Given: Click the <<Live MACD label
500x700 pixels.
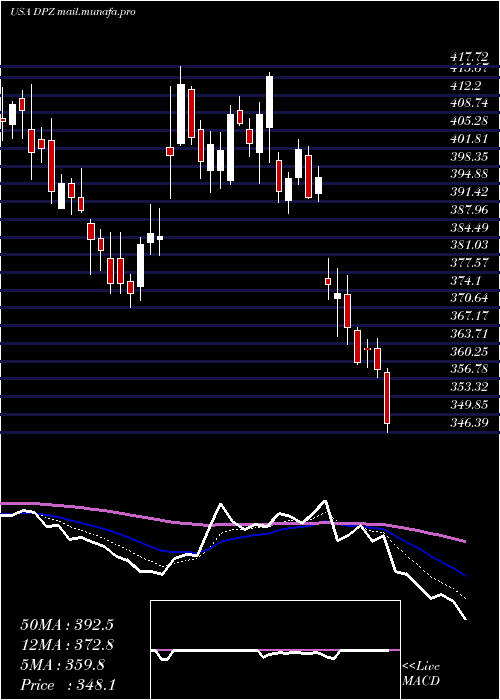Looking at the screenshot, I should 421,674.
